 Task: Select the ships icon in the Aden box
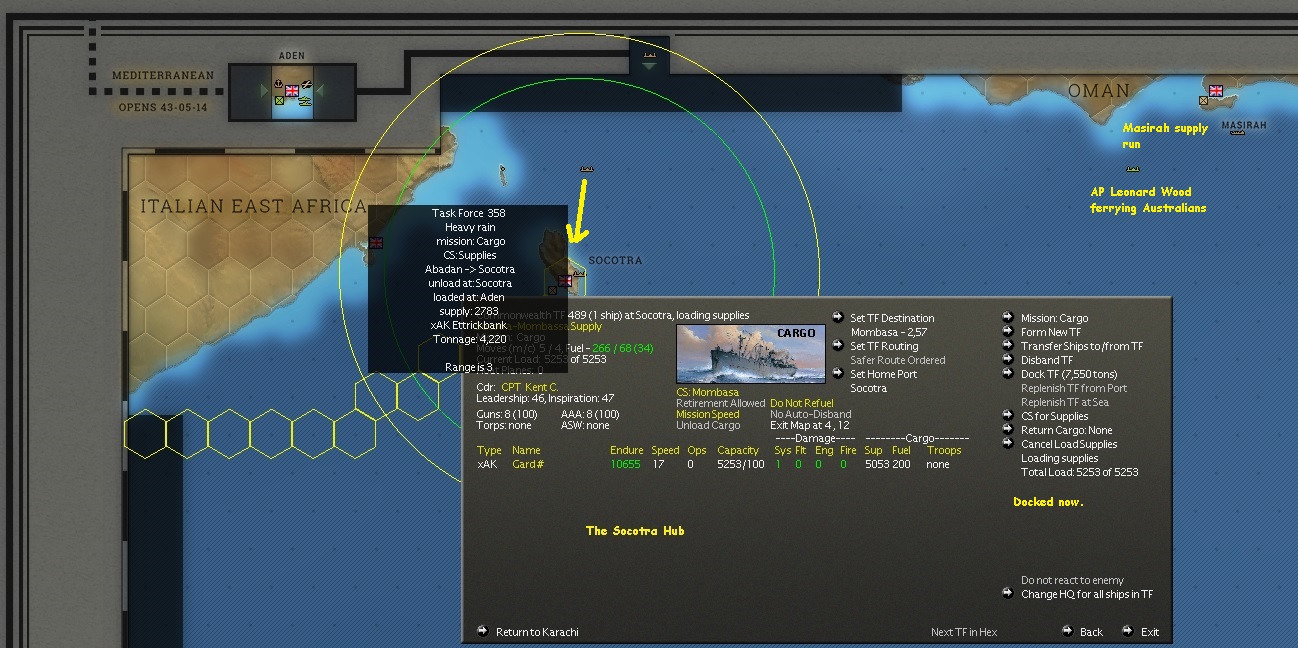click(304, 100)
